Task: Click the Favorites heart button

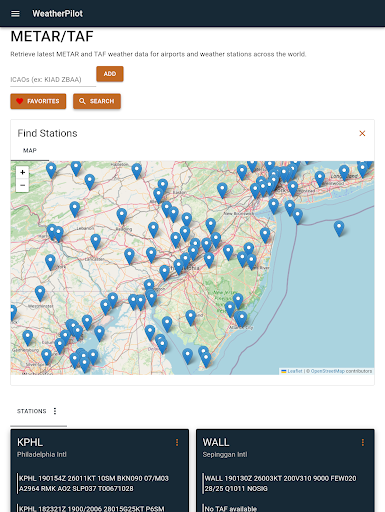Action: [38, 101]
